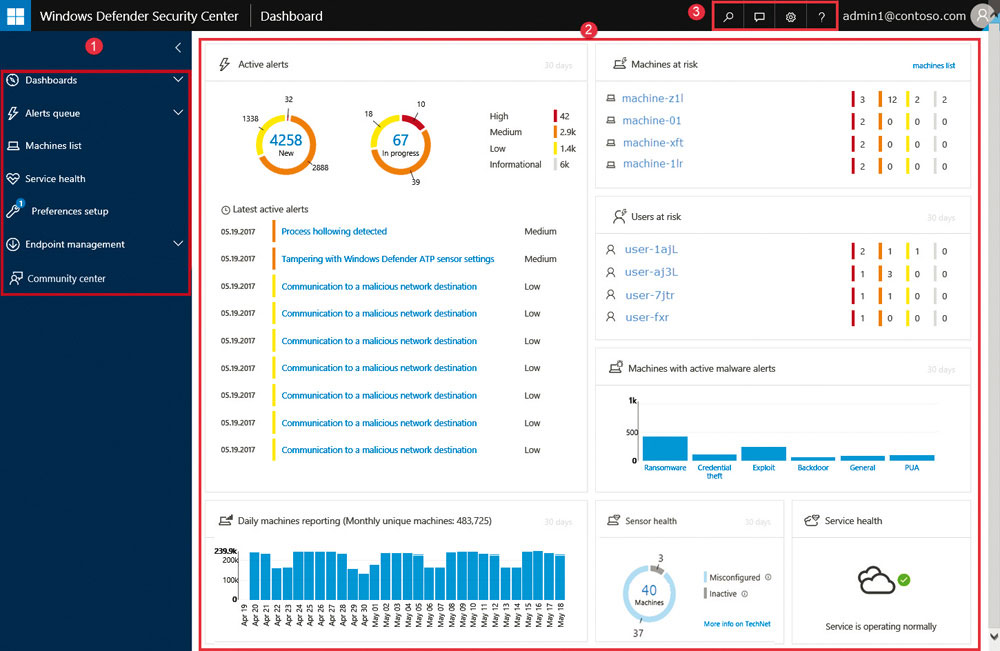Click the Alerts queue lightning icon
1000x651 pixels.
[x=13, y=113]
